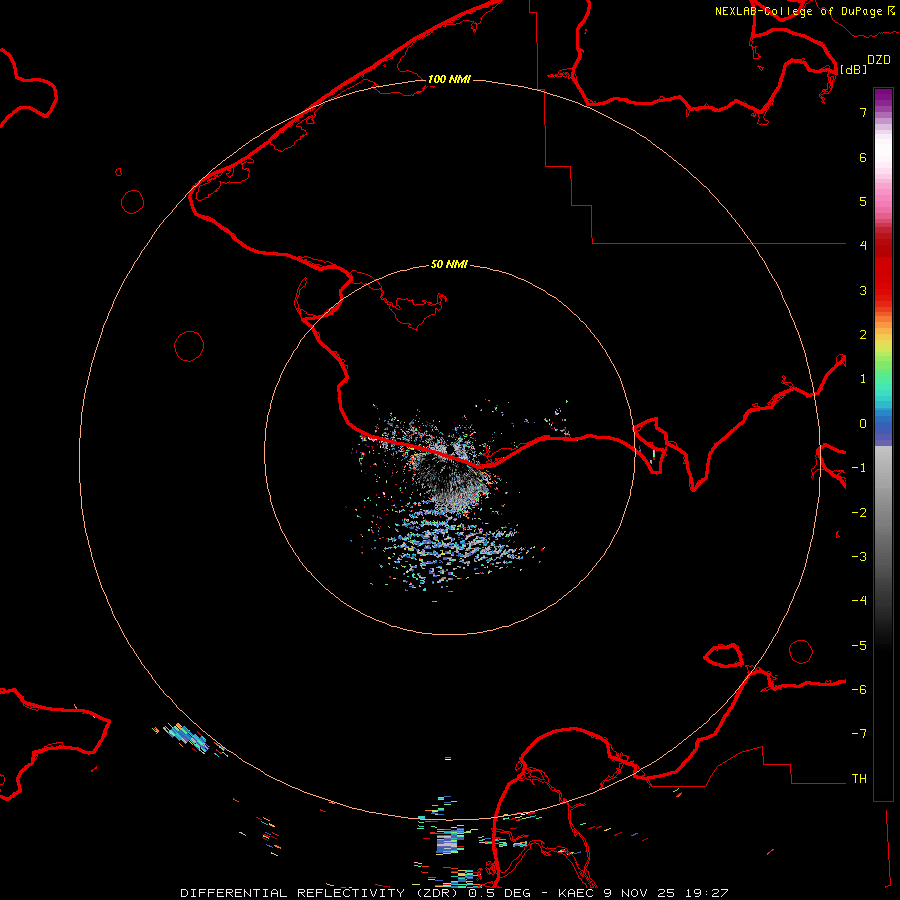Click the -1 value on color scale
The image size is (900, 900).
[x=859, y=468]
